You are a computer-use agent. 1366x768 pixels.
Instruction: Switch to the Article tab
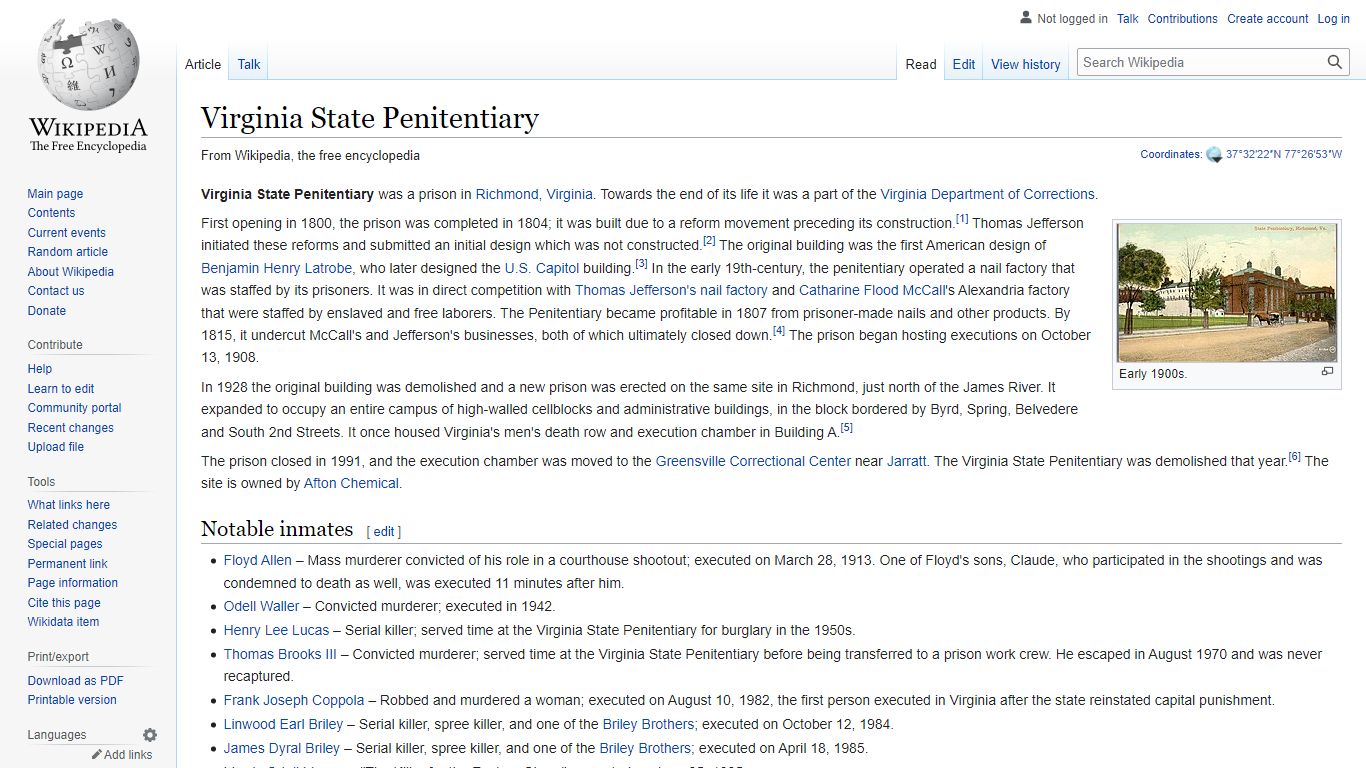[x=203, y=64]
